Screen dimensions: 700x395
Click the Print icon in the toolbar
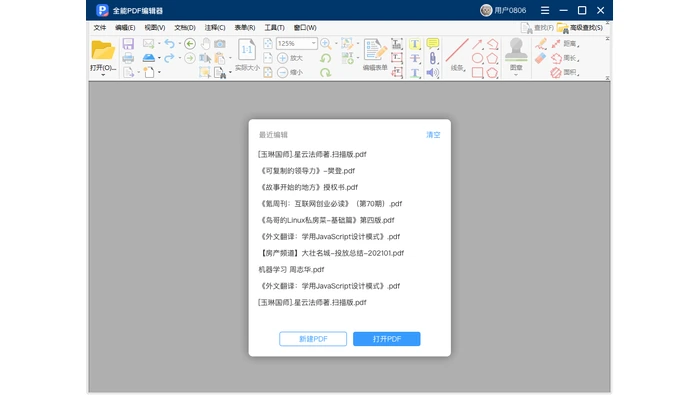128,58
